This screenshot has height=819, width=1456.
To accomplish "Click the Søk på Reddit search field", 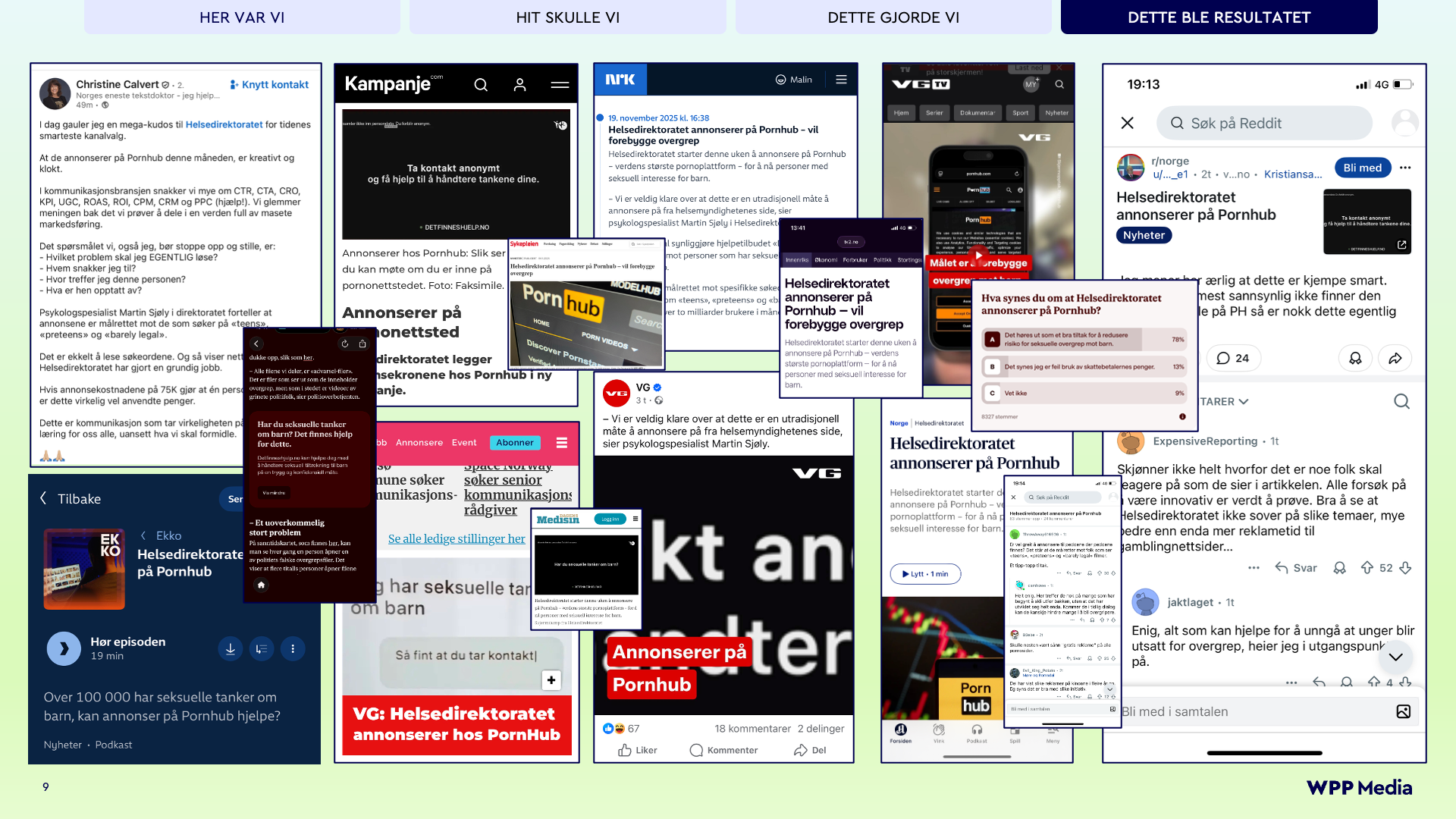I will [1264, 123].
